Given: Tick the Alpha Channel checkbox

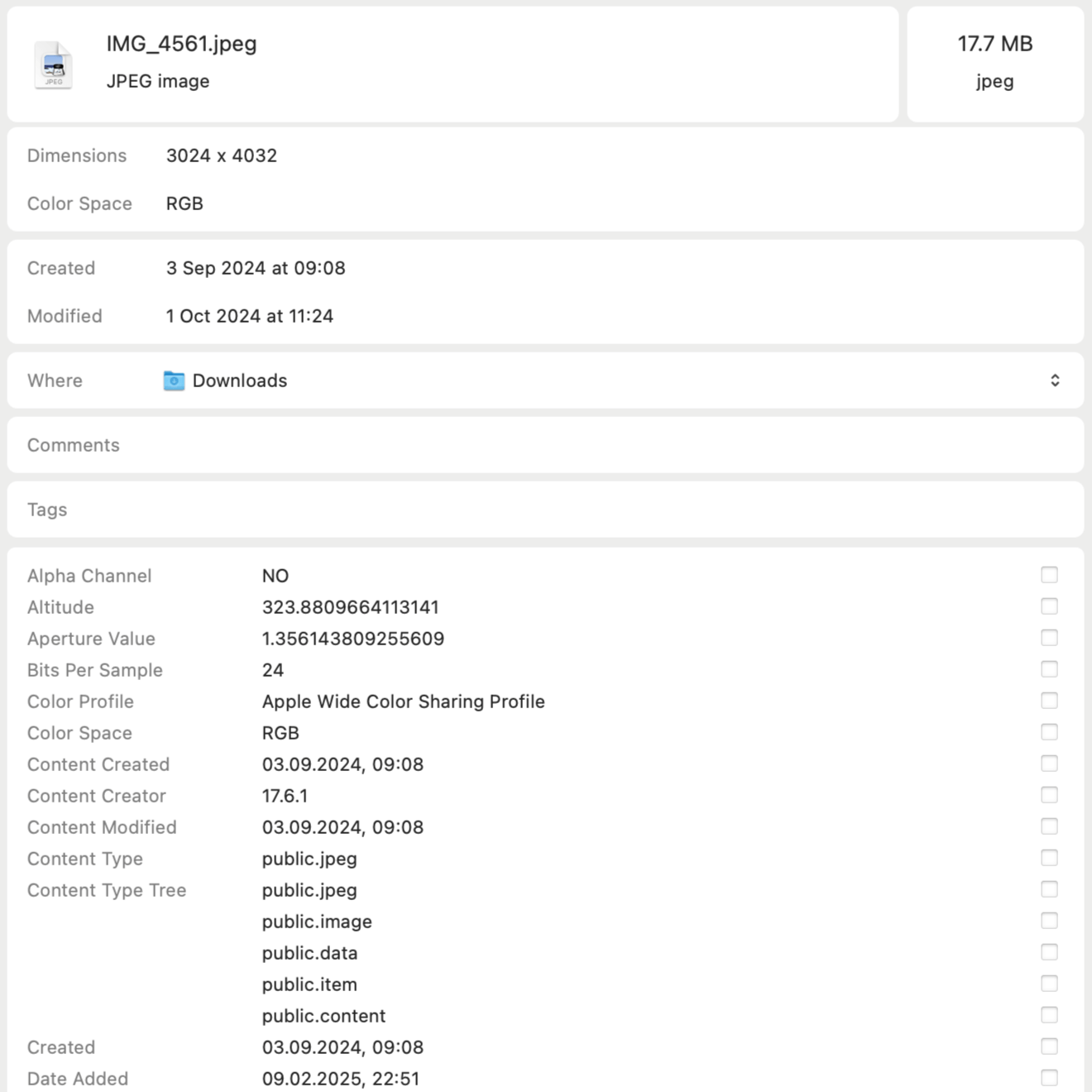Looking at the screenshot, I should coord(1049,575).
